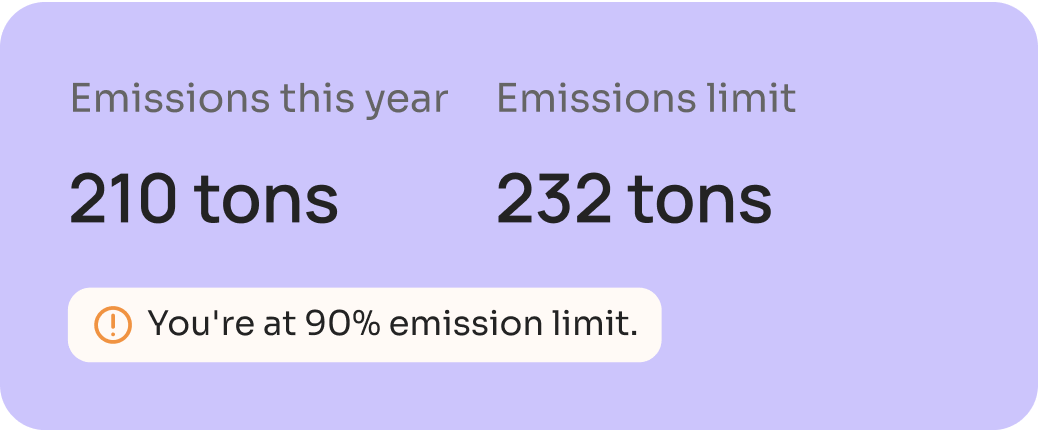Click the "232 tons" limit value
1038x430 pixels.
click(634, 199)
